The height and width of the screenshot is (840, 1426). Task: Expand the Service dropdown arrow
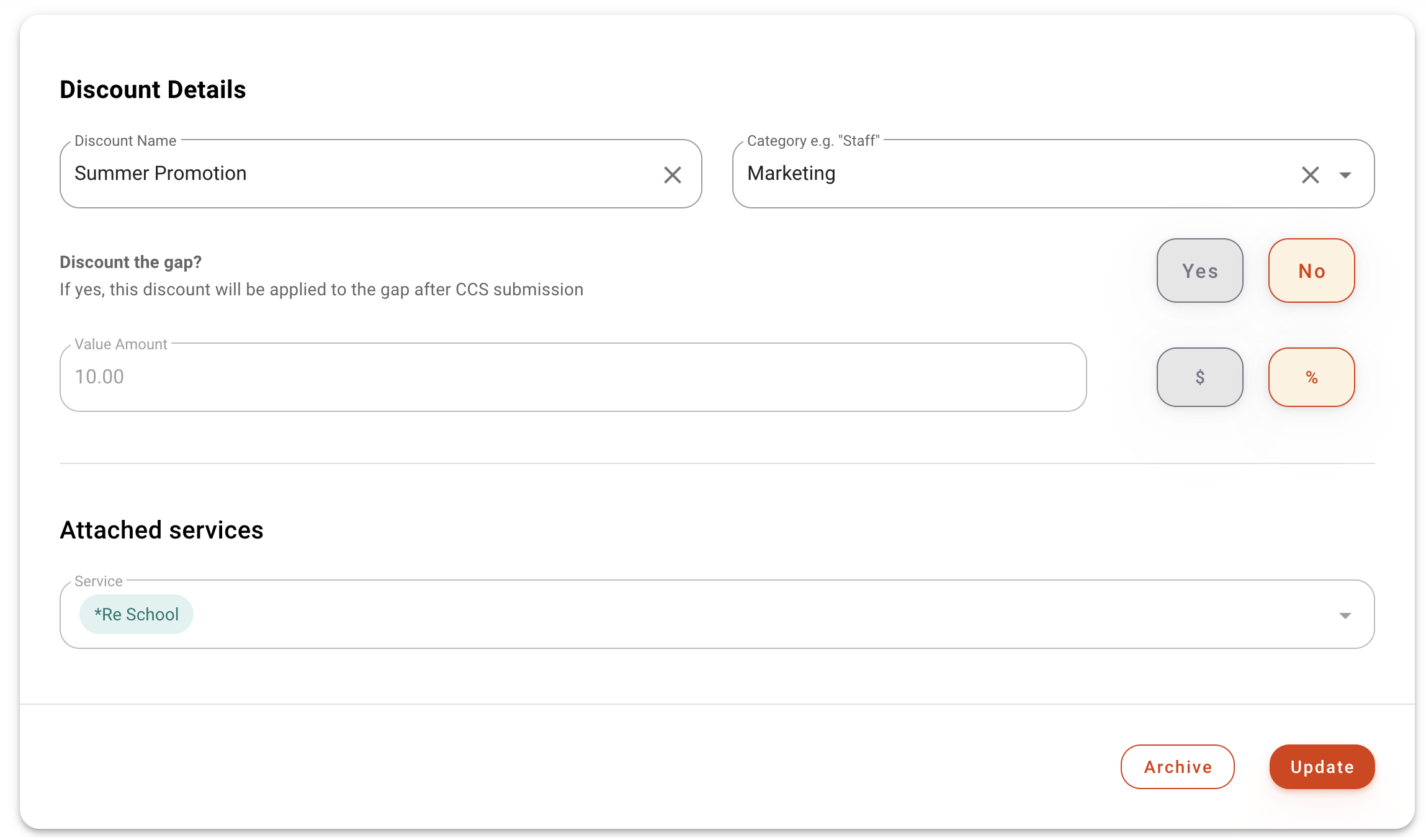point(1345,615)
